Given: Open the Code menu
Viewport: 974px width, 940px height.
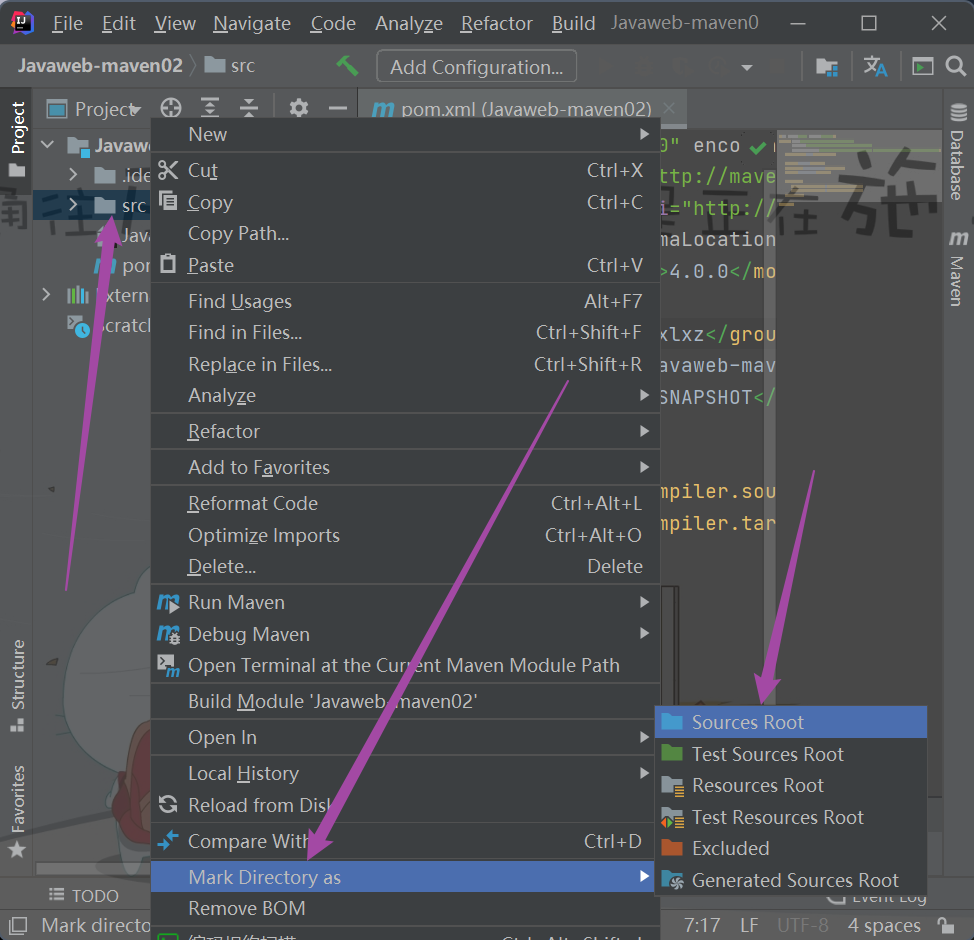Looking at the screenshot, I should click(333, 23).
